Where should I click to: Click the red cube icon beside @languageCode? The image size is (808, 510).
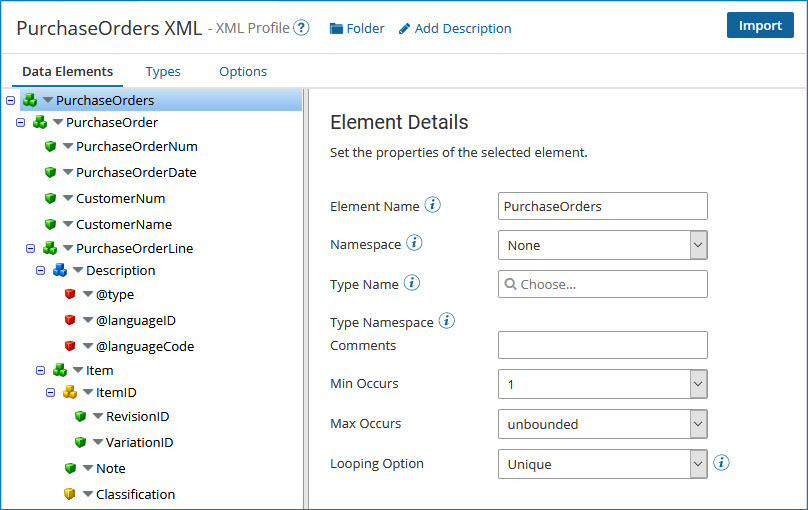70,346
